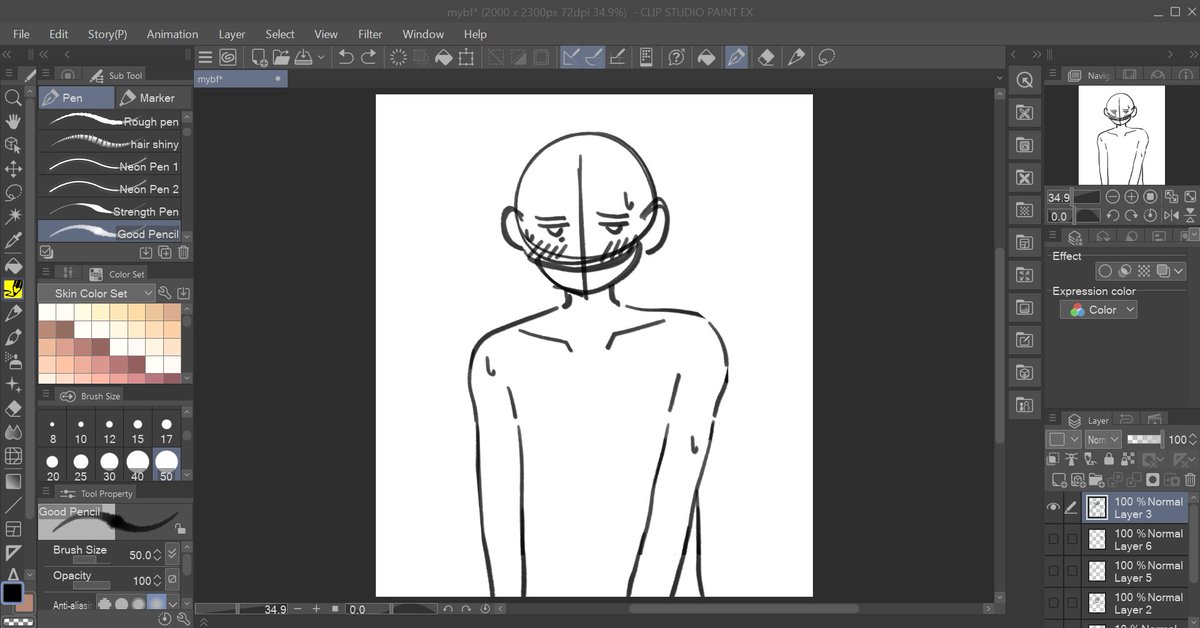Click the Save icon in command bar
The image size is (1200, 628).
pyautogui.click(x=304, y=57)
